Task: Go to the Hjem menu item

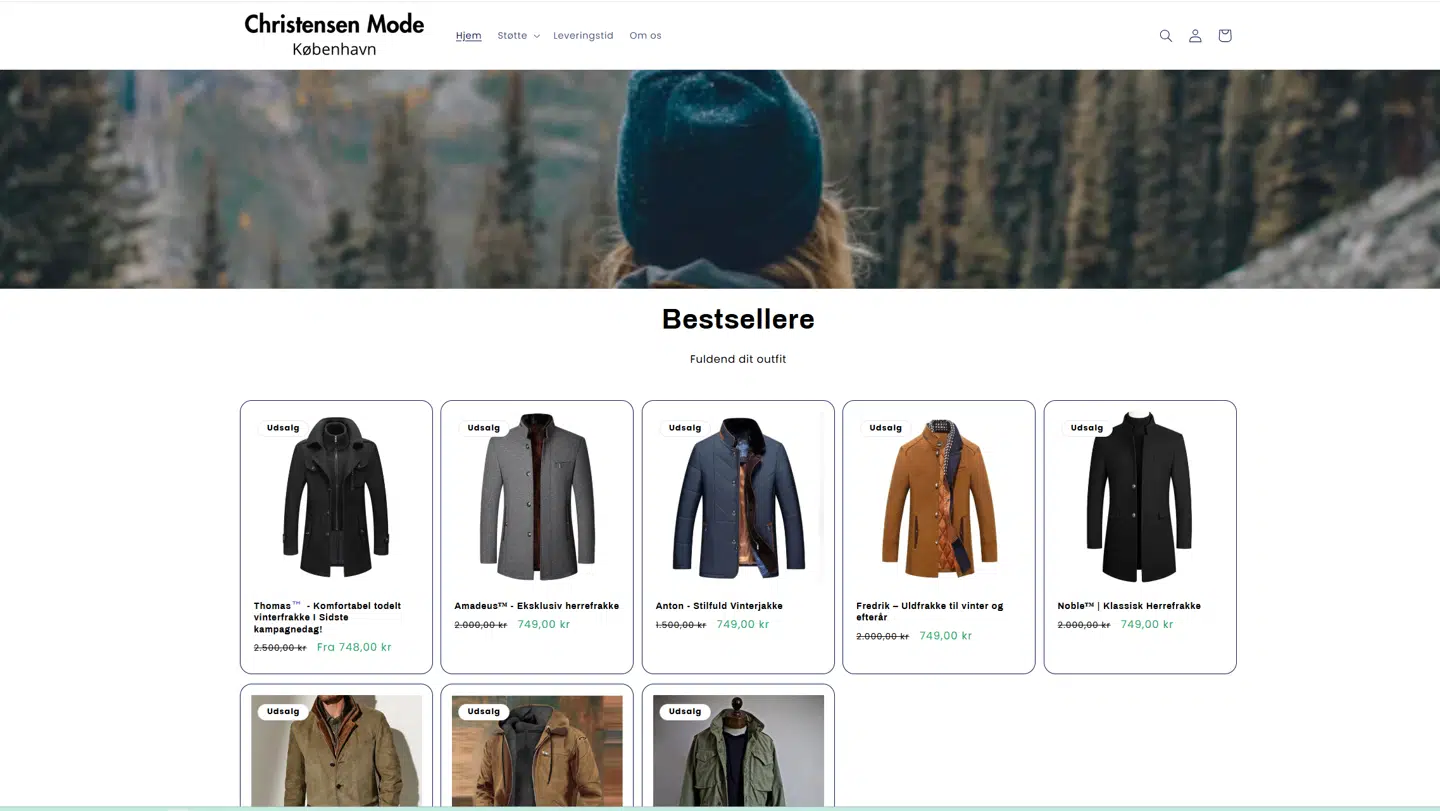Action: pyautogui.click(x=468, y=36)
